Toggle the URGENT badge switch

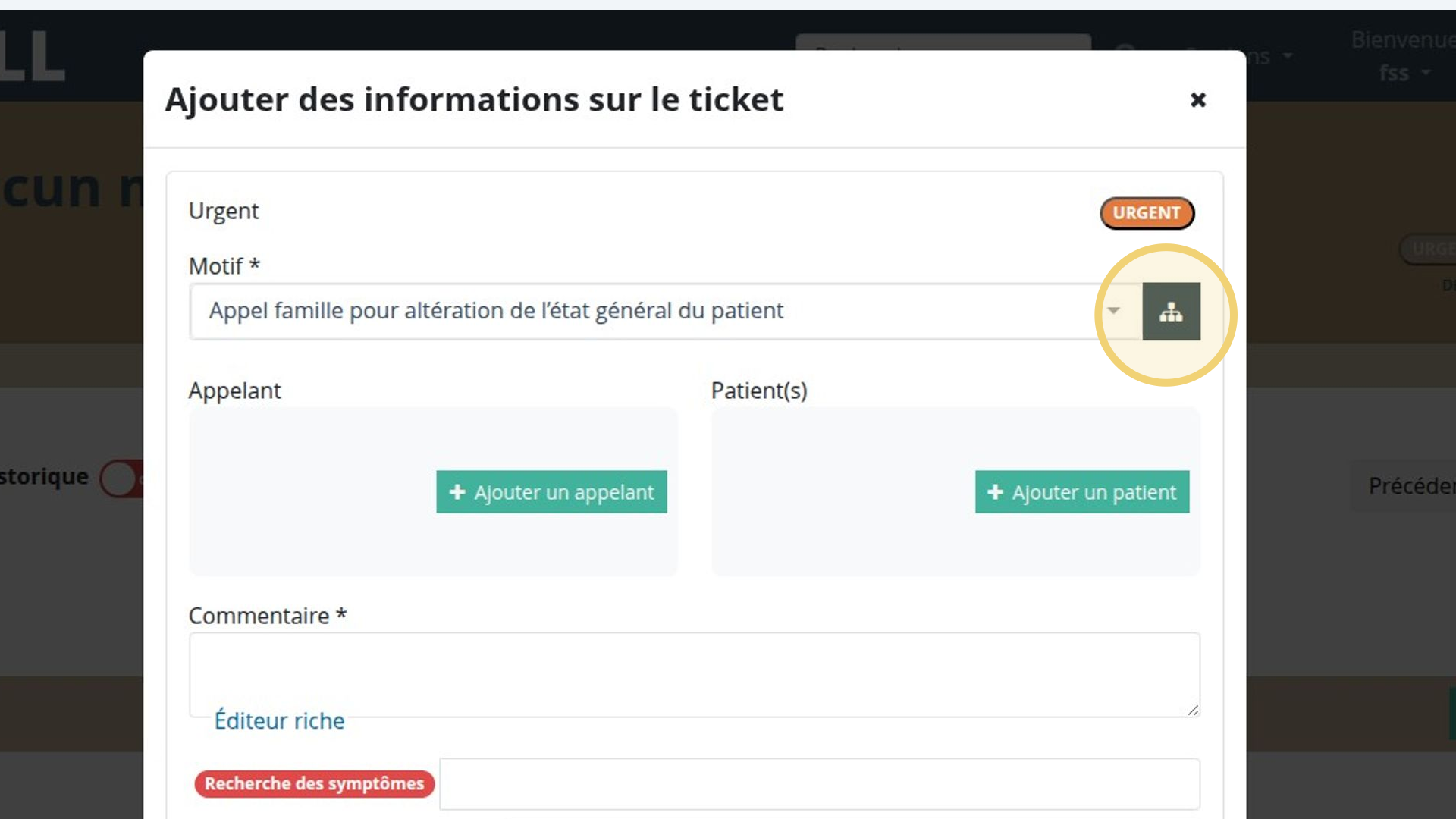click(1147, 213)
